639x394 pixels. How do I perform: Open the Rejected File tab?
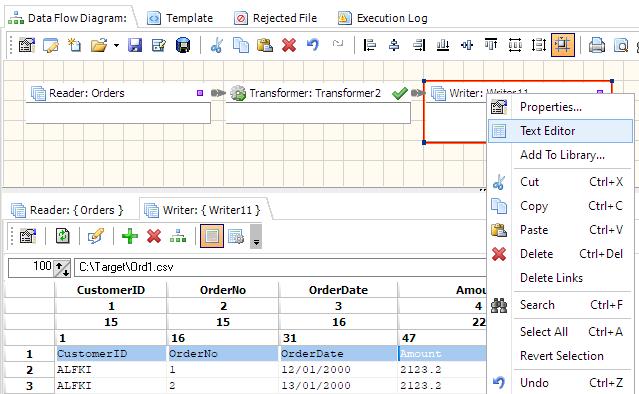pyautogui.click(x=275, y=18)
